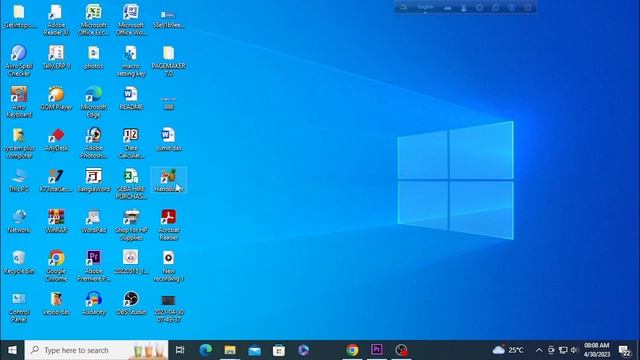Select the macro setting key file
Image resolution: width=640 pixels, height=360 pixels.
pyautogui.click(x=131, y=61)
